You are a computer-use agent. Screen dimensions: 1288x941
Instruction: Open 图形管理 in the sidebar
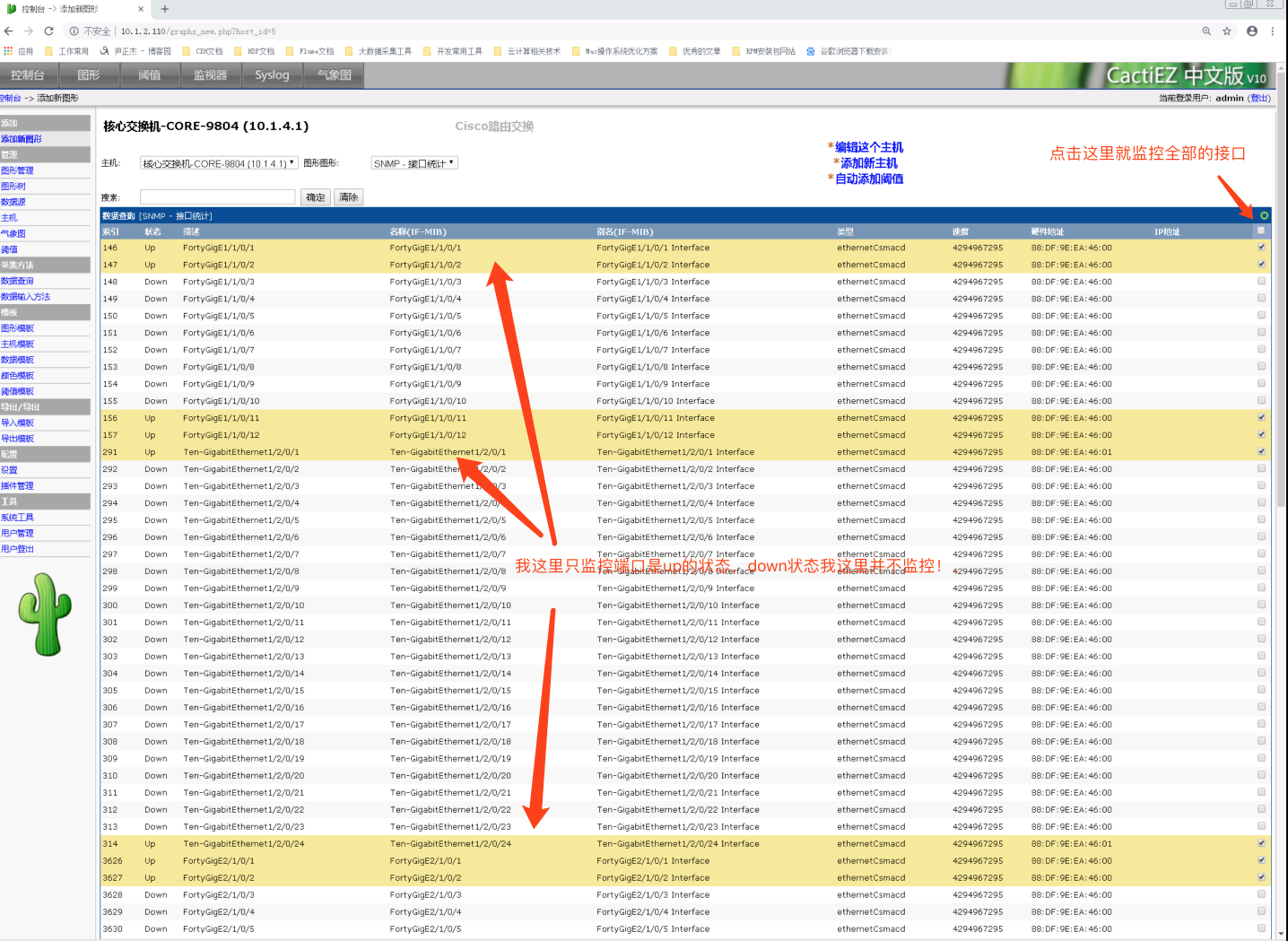click(17, 170)
